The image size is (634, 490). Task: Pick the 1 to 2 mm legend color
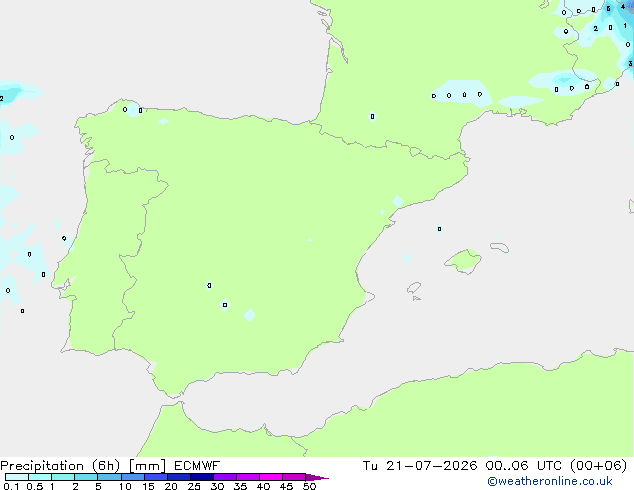tap(63, 477)
